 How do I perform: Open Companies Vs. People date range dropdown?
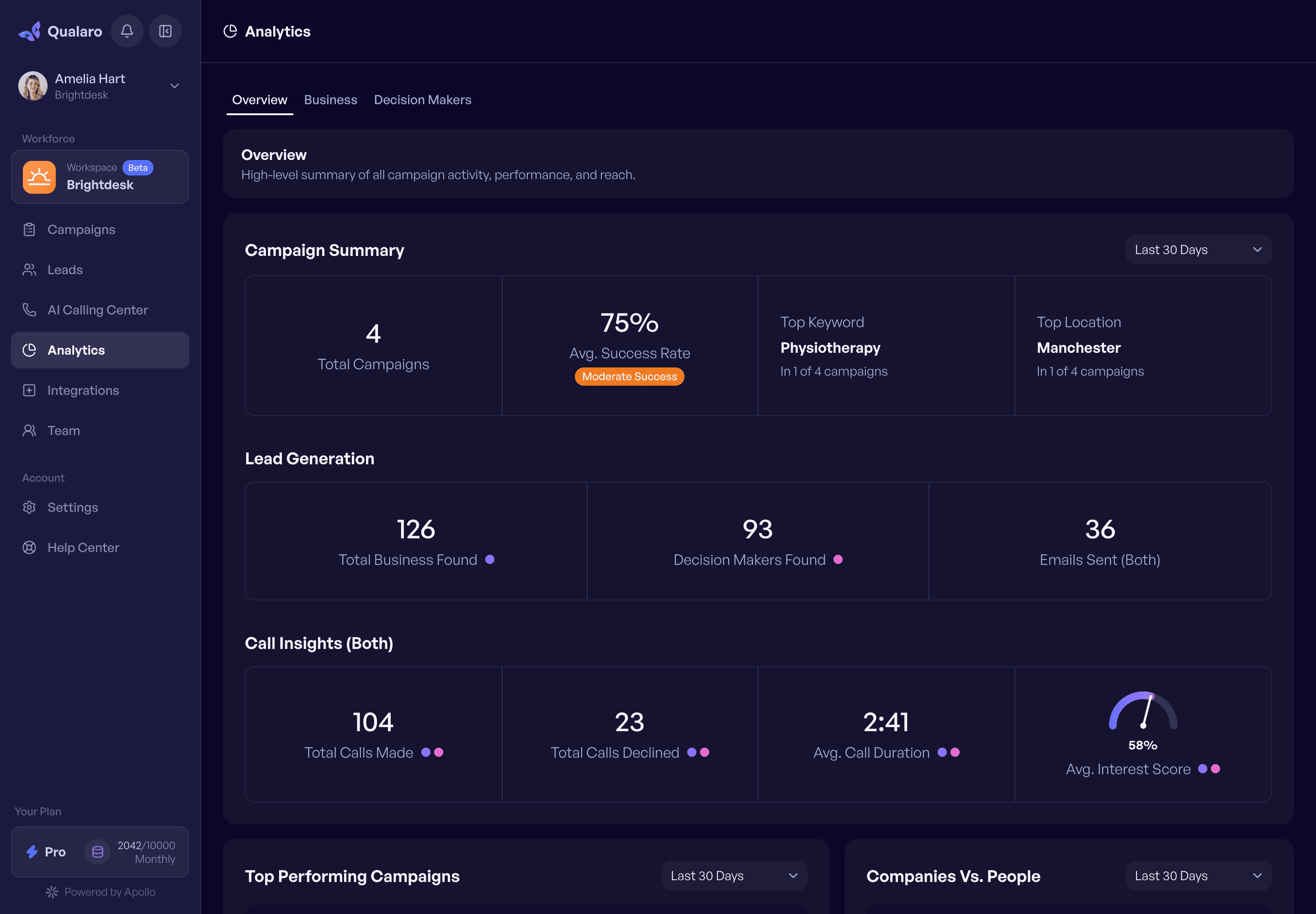click(1199, 876)
